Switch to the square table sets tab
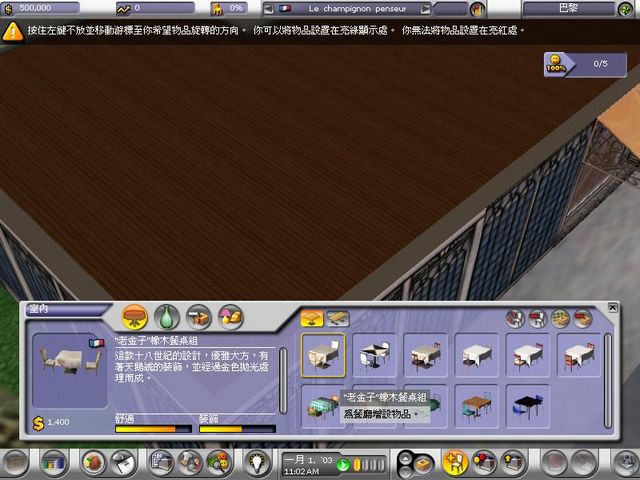 [312, 318]
